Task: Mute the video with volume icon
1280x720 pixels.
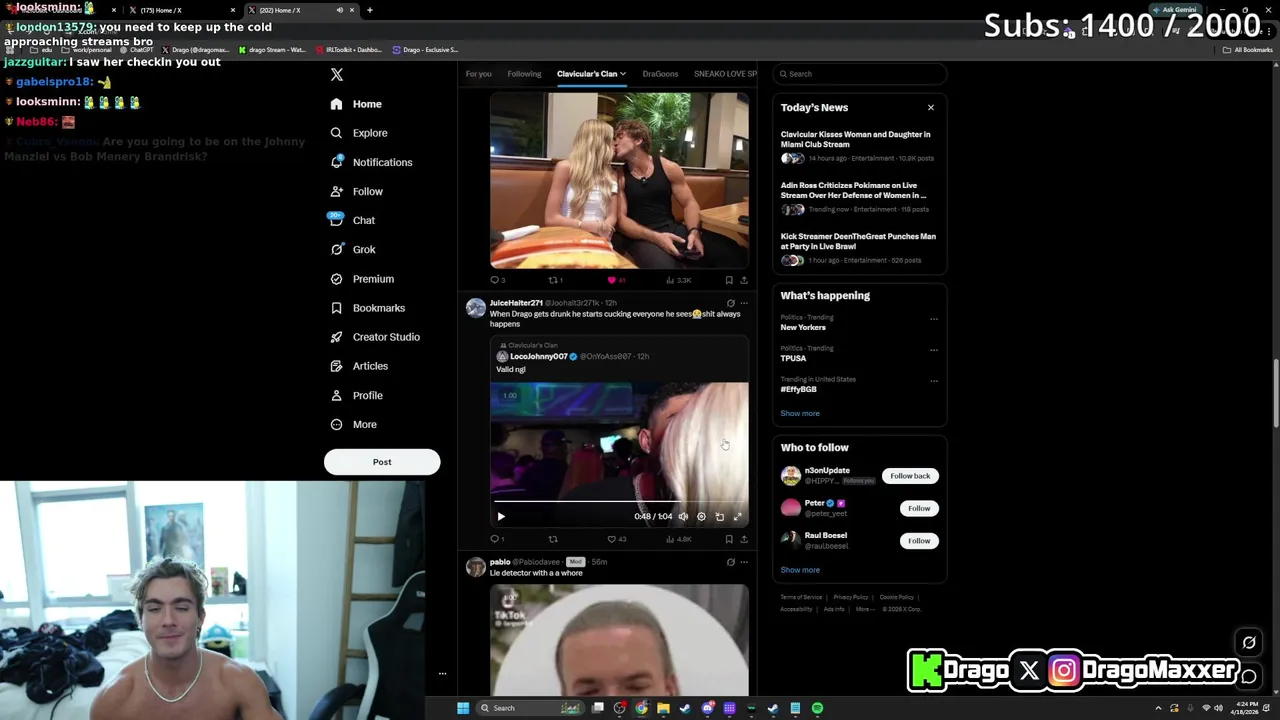Action: (683, 517)
